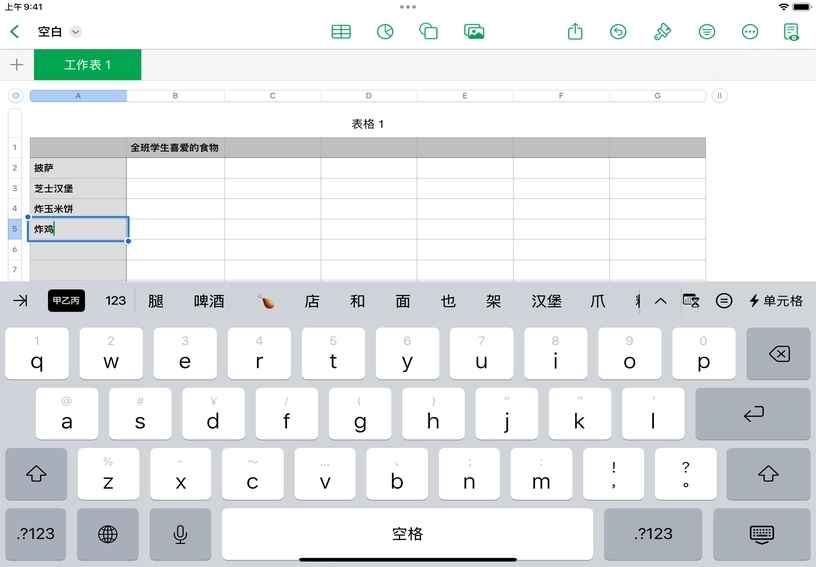
Task: Select the 工作表 1 sheet tab
Action: tap(87, 65)
